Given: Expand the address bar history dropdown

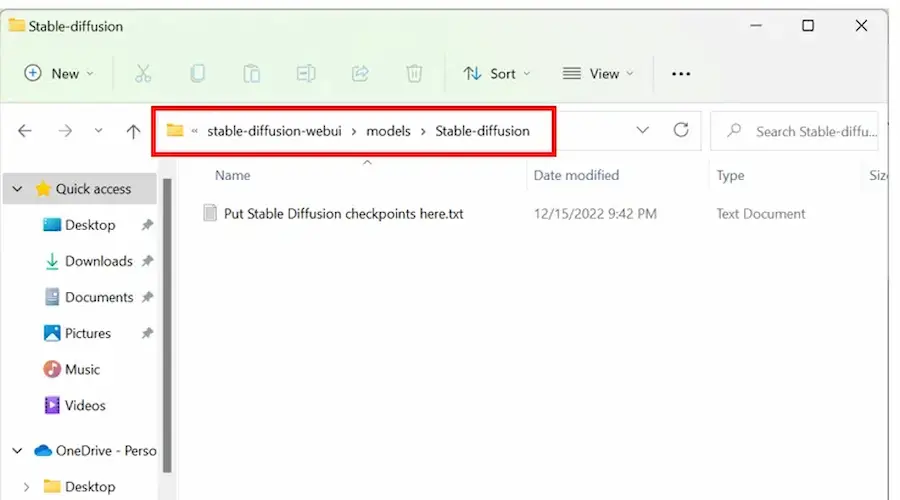Looking at the screenshot, I should click(643, 130).
